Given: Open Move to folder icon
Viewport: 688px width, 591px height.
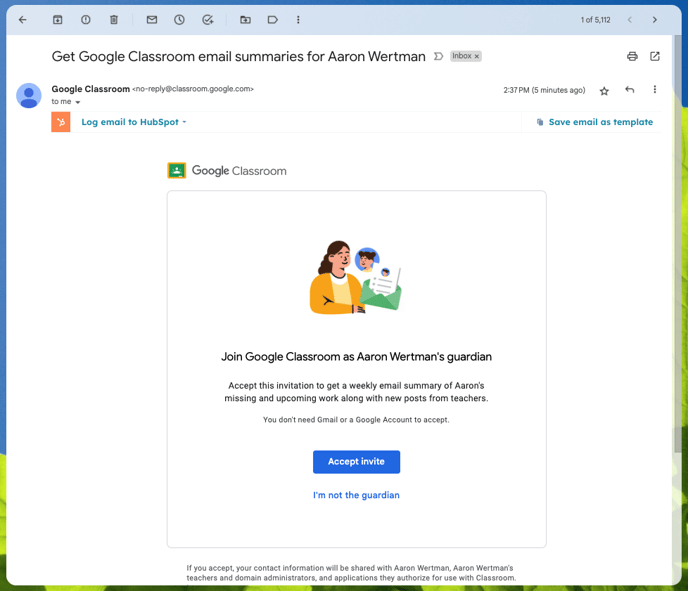Looking at the screenshot, I should coord(245,20).
